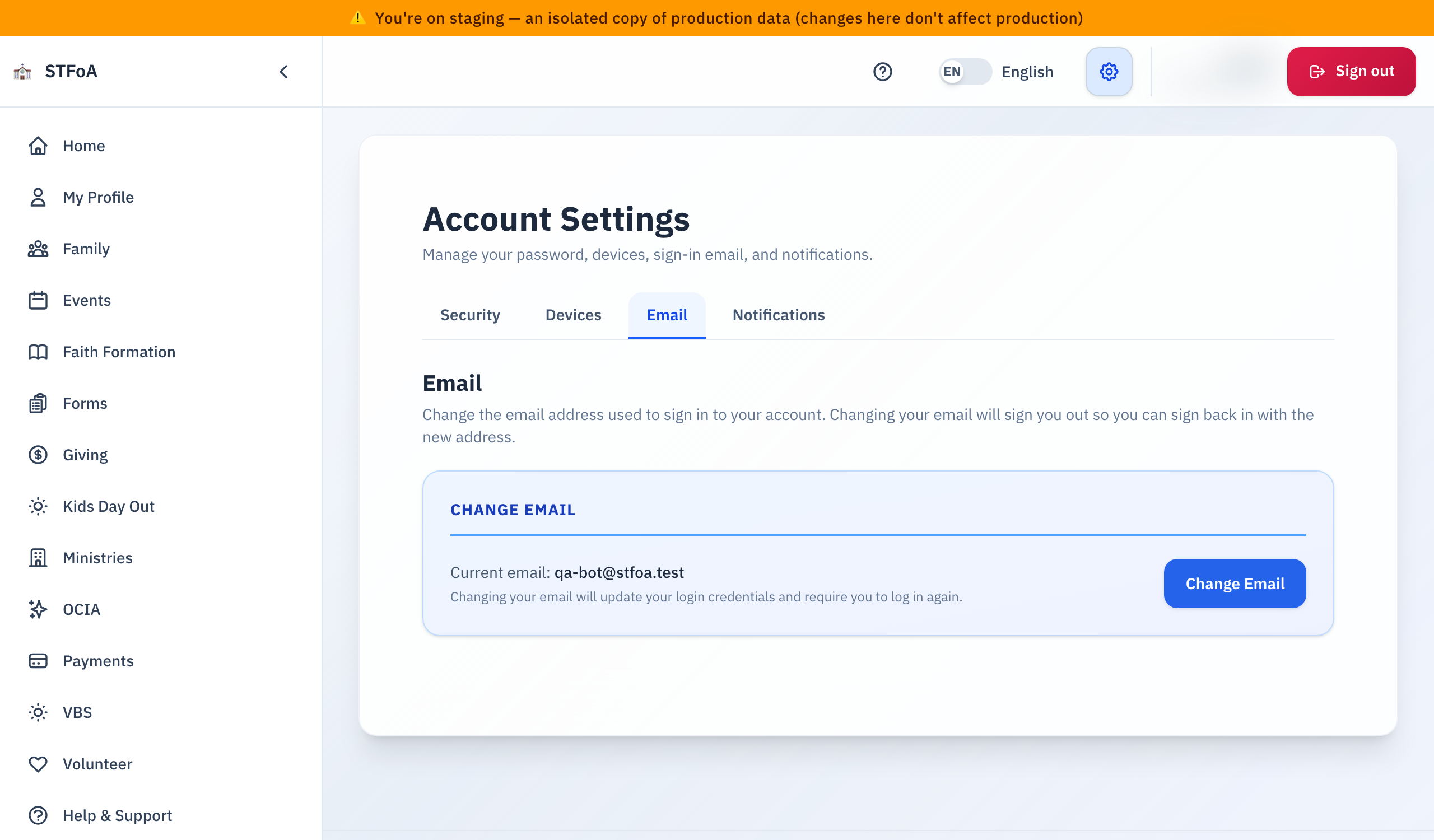Switch to the Devices tab
This screenshot has height=840, width=1434.
tap(573, 315)
